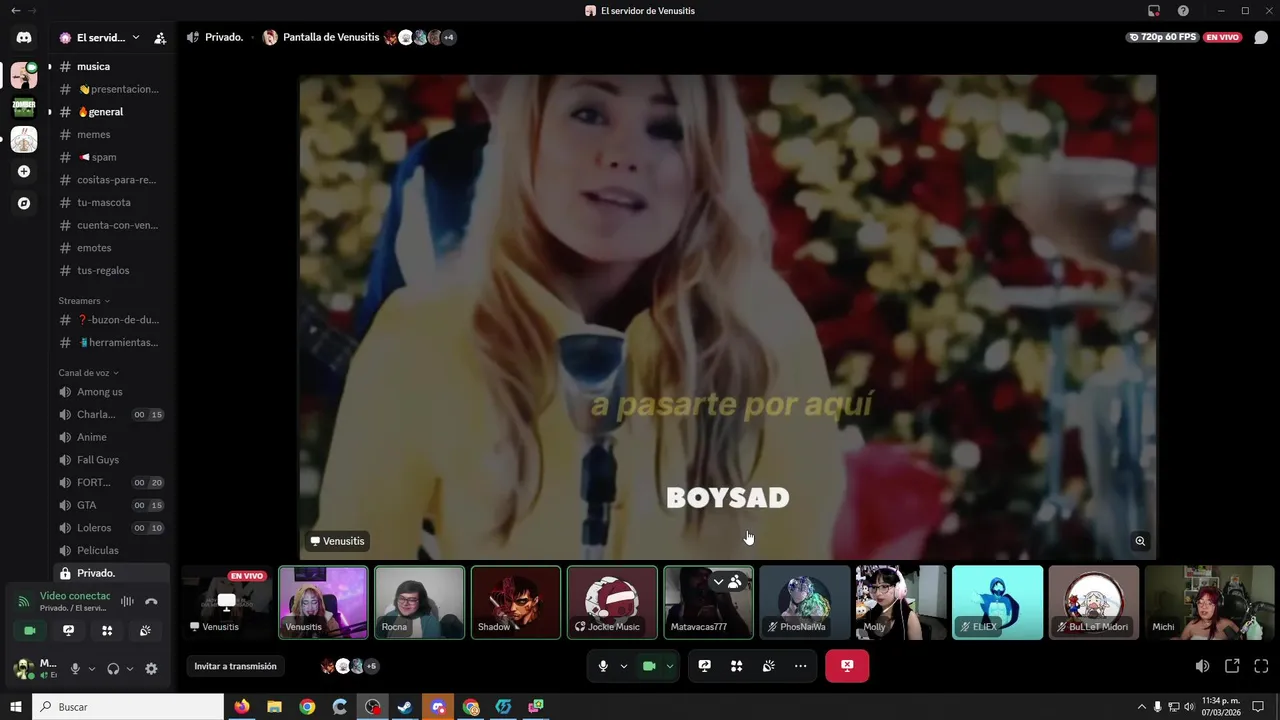1280x720 pixels.
Task: Share screen icon in voice panel
Action: (68, 631)
